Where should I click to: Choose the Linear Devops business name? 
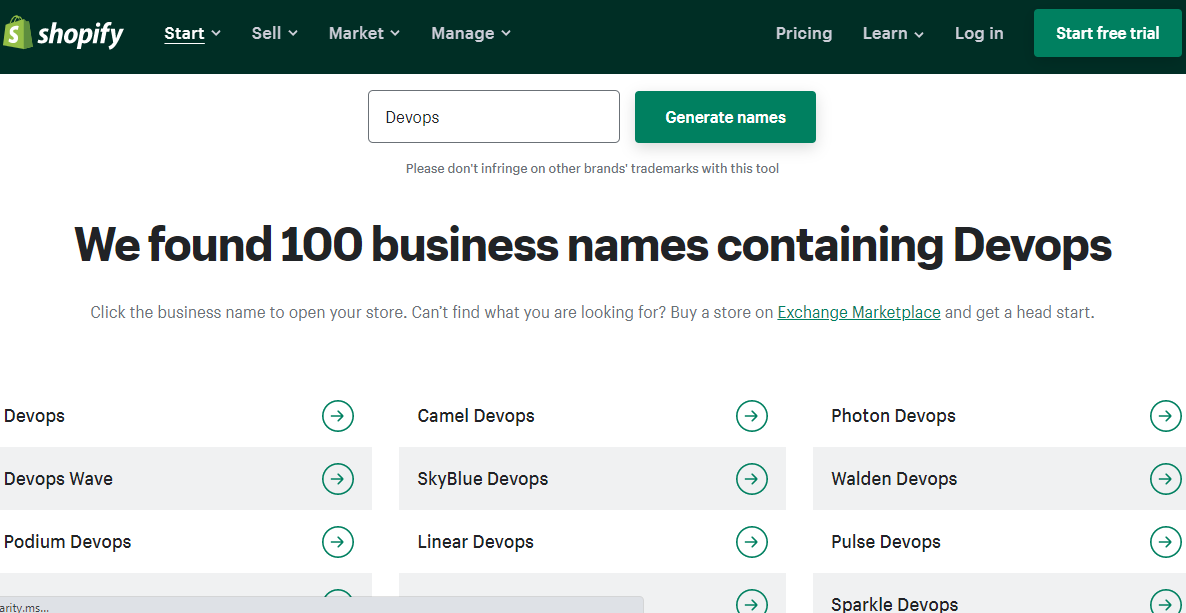(x=476, y=542)
